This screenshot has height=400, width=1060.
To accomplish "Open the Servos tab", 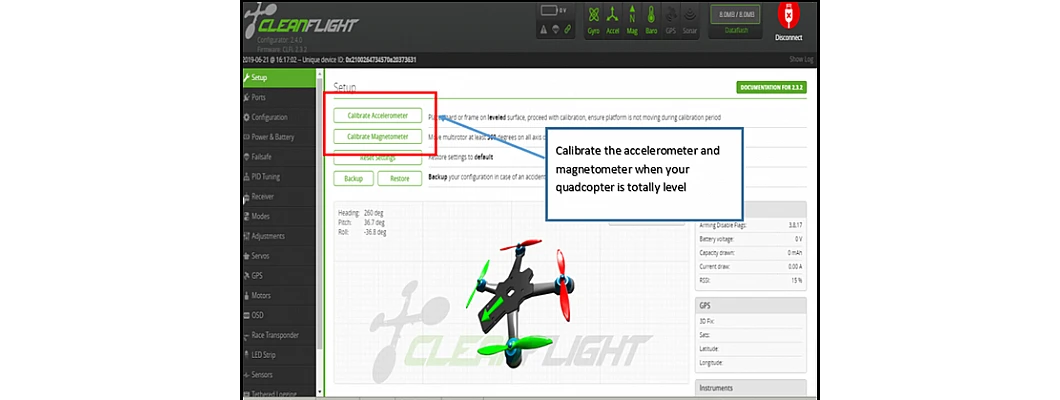I will point(279,256).
